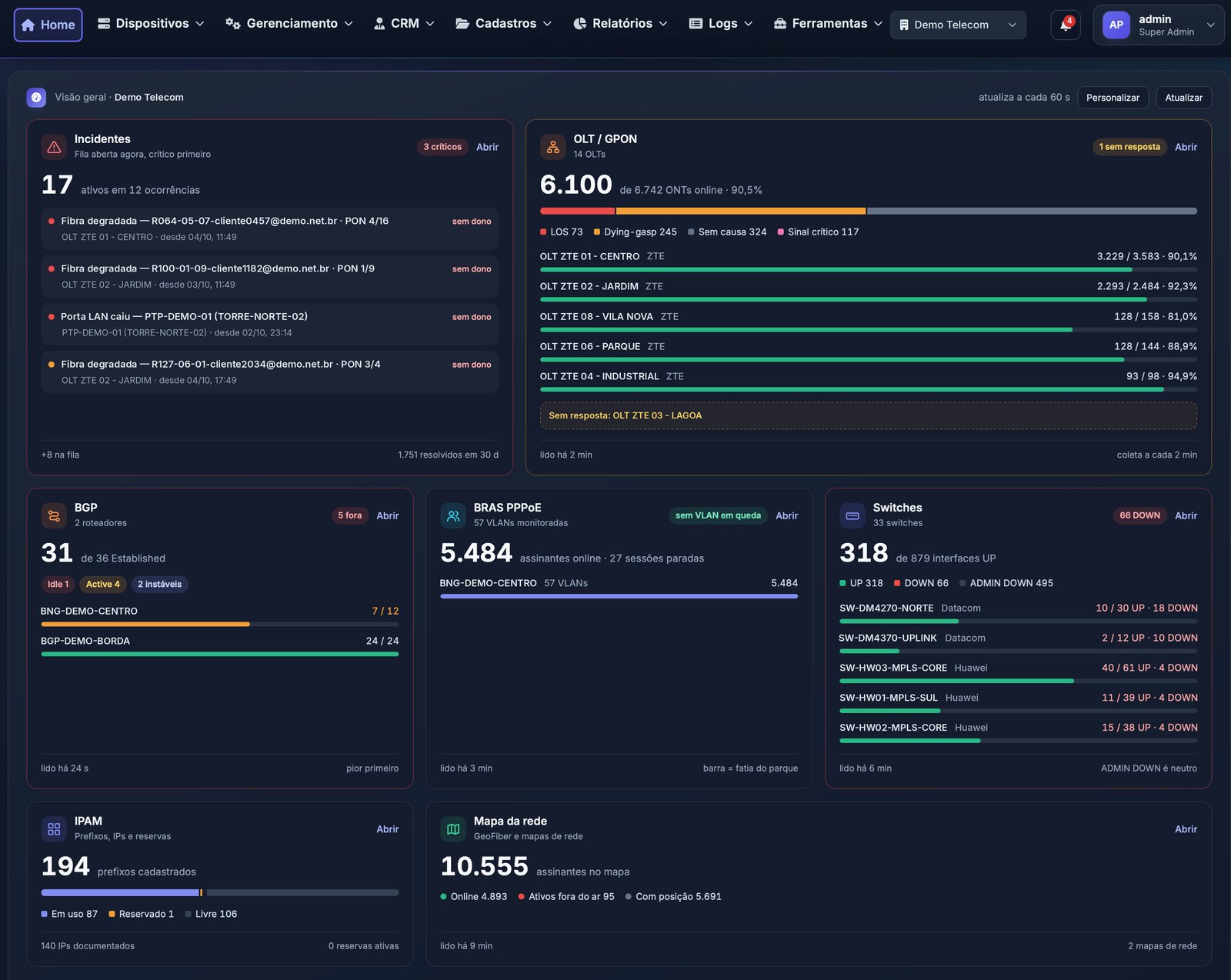
Task: Click the 3 críticos badge
Action: 442,147
